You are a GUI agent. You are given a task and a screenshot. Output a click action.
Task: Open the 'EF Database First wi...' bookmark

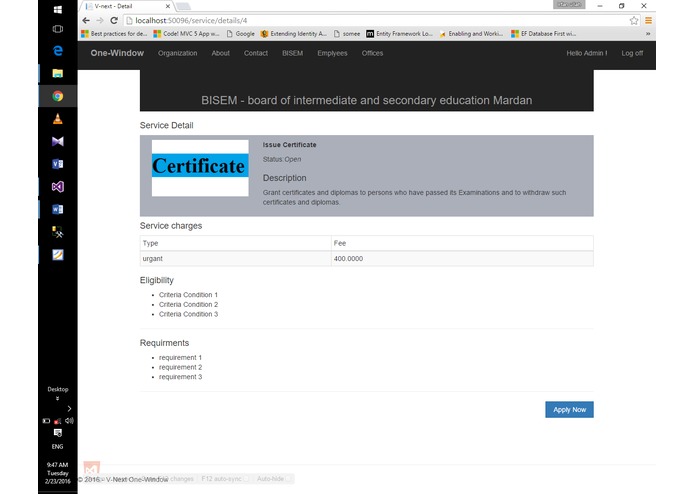click(x=544, y=34)
